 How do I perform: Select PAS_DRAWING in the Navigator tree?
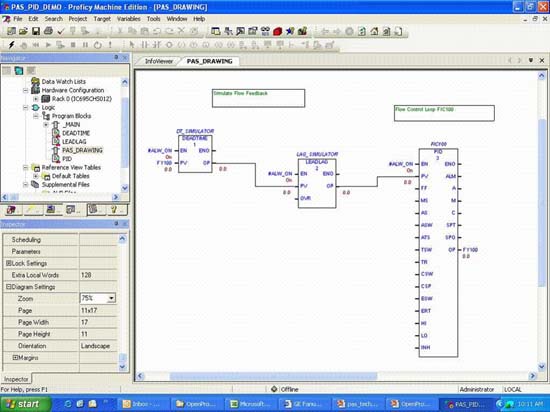point(82,150)
